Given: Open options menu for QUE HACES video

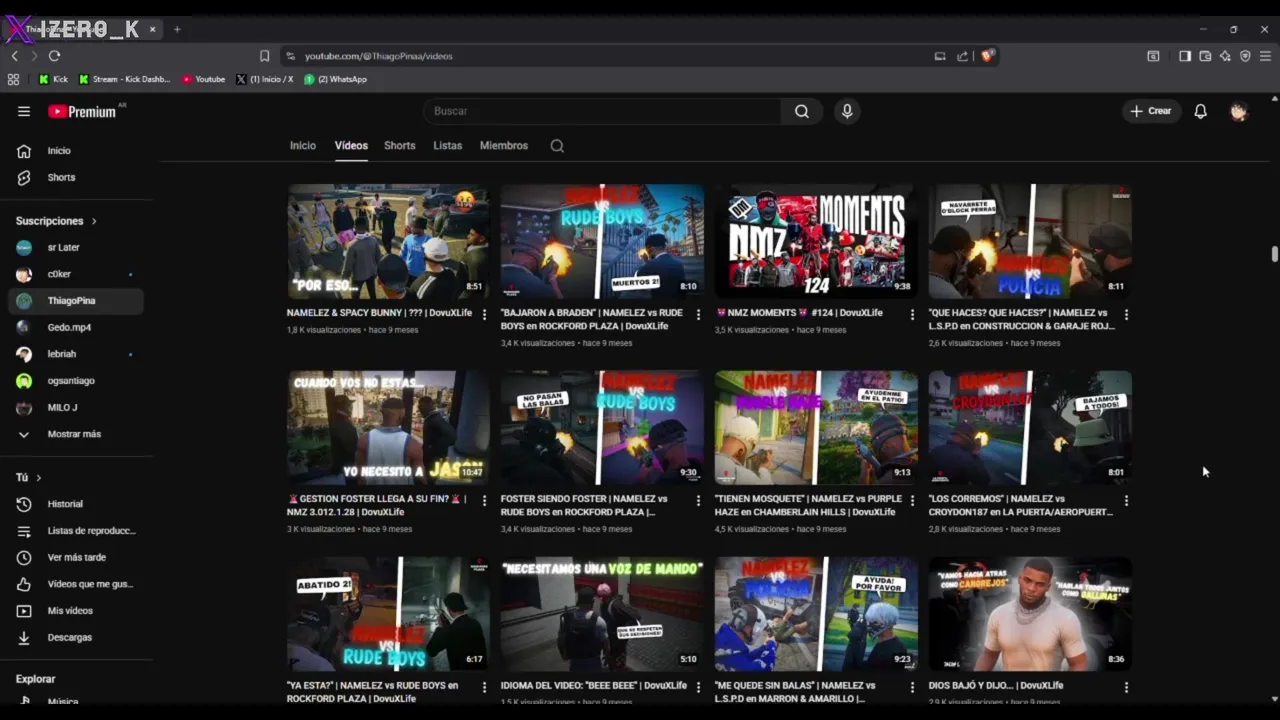Looking at the screenshot, I should [1126, 314].
